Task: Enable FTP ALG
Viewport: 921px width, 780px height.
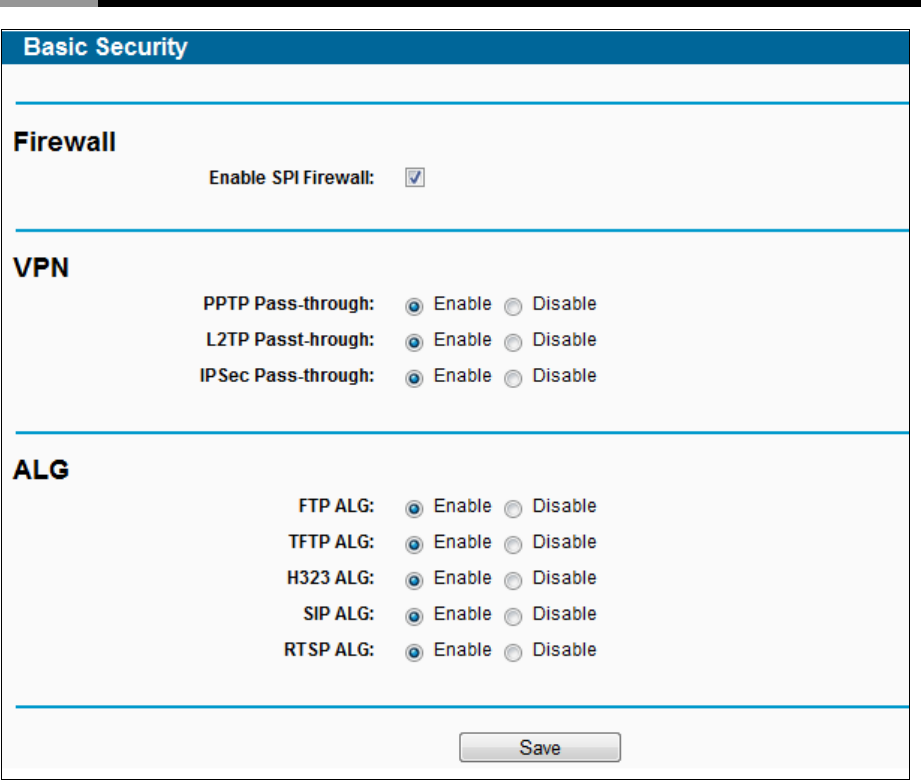Action: (x=414, y=509)
